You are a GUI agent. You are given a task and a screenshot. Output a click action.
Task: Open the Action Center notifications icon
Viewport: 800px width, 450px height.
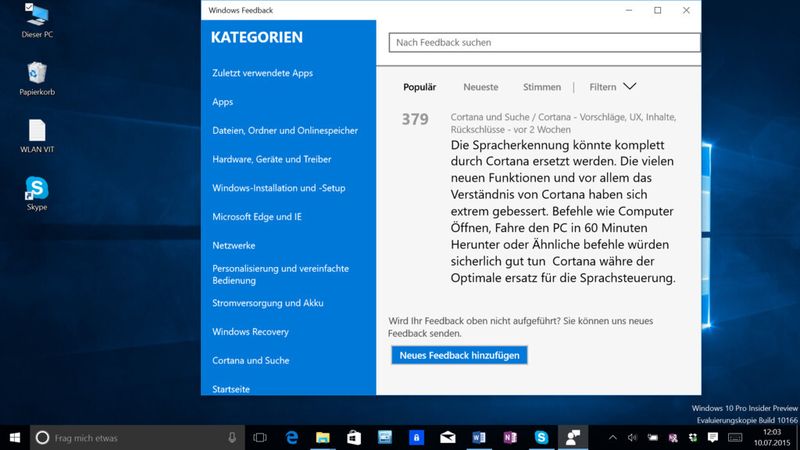(x=713, y=438)
